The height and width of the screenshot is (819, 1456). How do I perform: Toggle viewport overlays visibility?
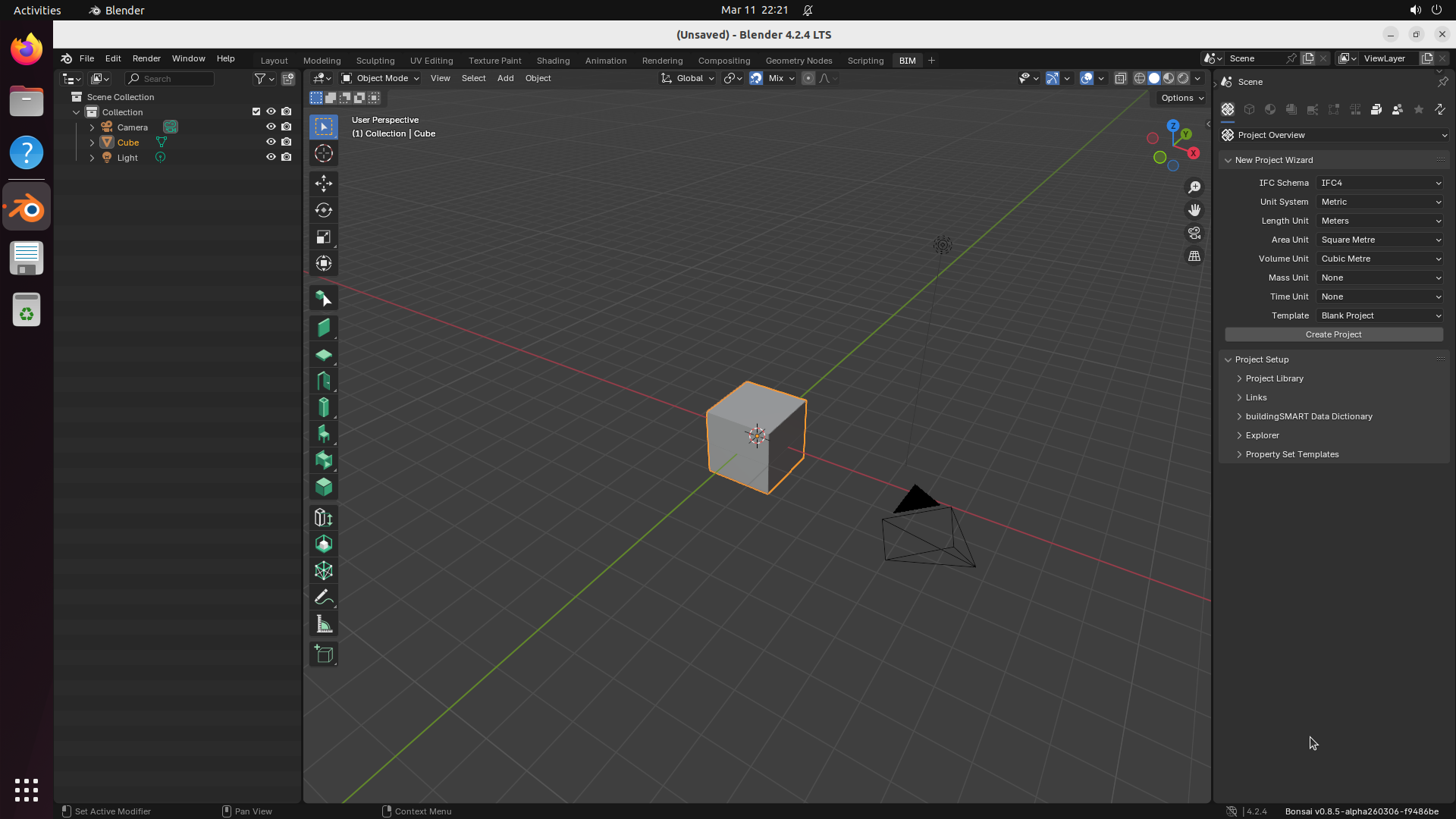coord(1087,78)
